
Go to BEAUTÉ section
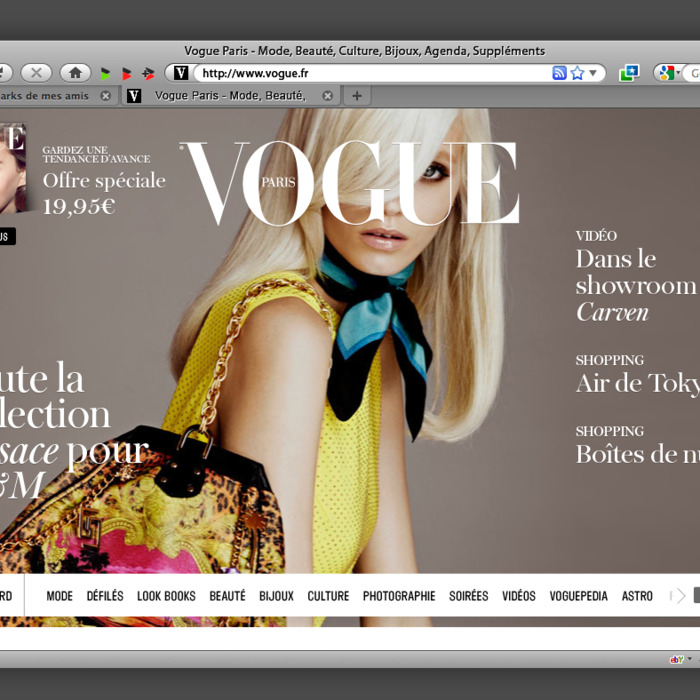point(227,596)
